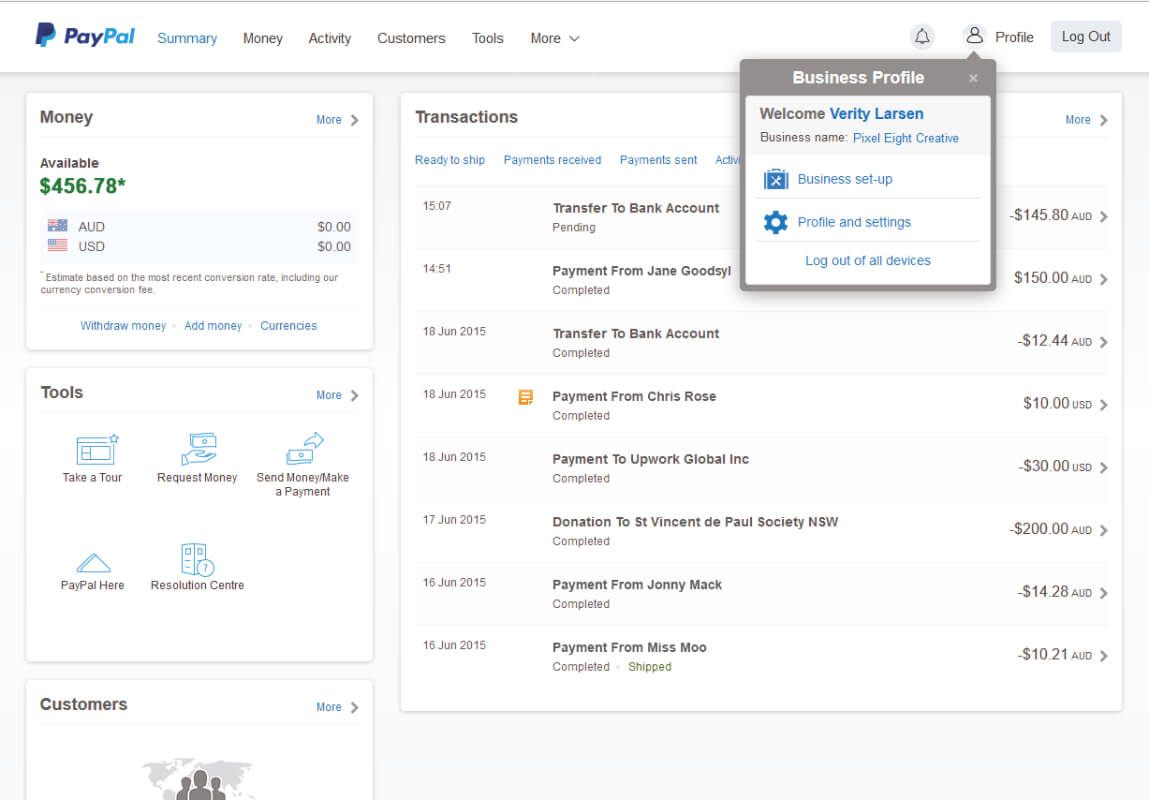
Task: Click the Pixel Eight Creative business name
Action: click(906, 138)
